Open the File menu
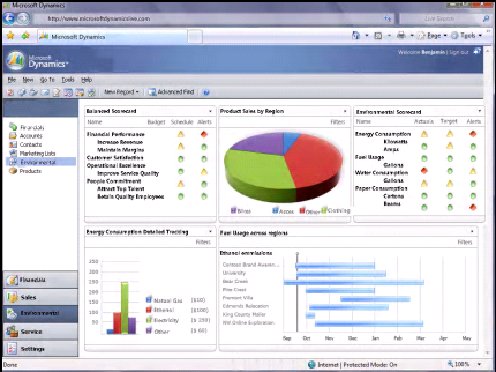Image resolution: width=496 pixels, height=372 pixels. [12, 80]
